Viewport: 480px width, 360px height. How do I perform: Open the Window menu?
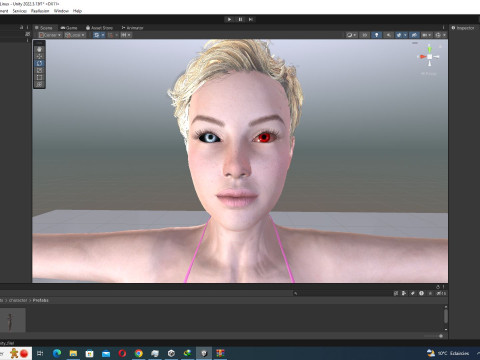tap(61, 11)
